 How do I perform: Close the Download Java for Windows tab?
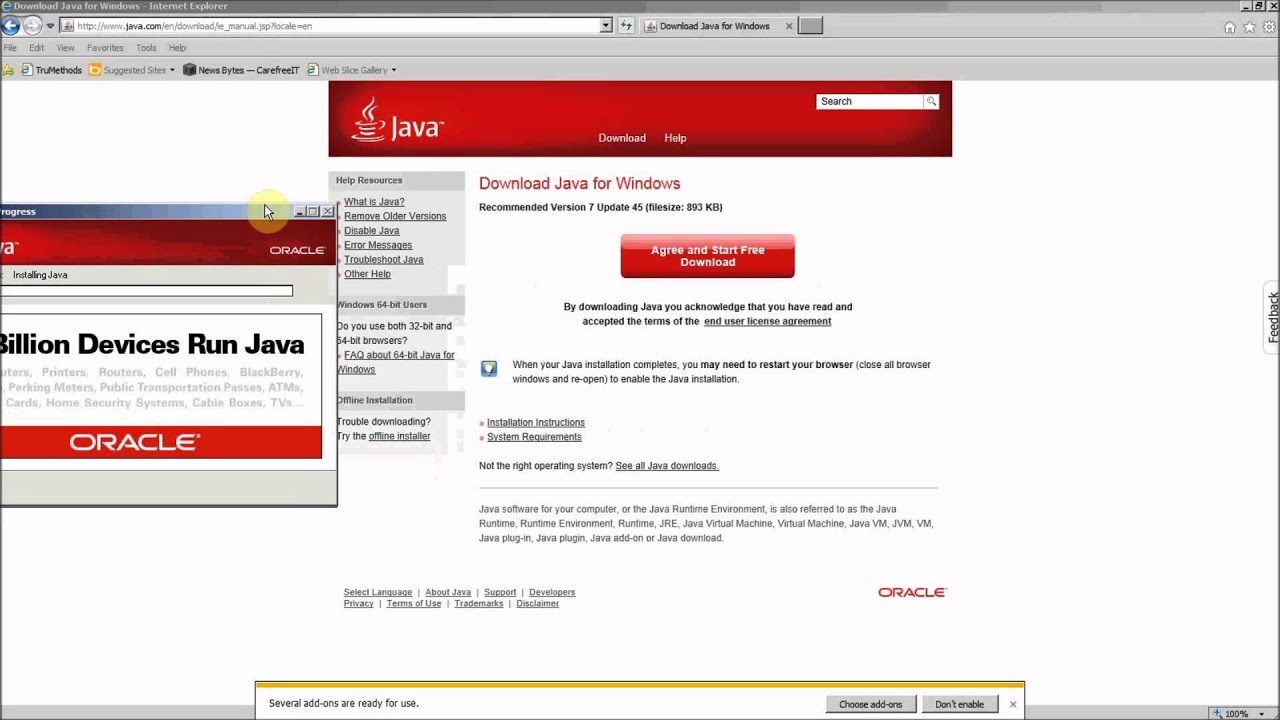pos(789,26)
